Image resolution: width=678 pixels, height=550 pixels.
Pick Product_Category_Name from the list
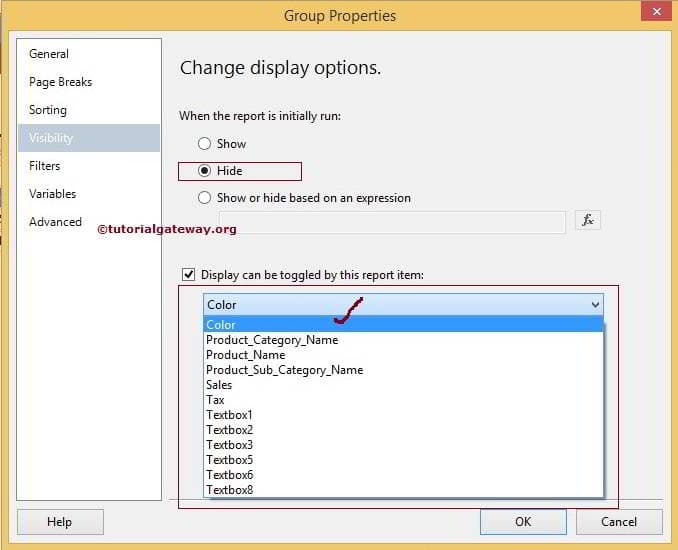[403, 340]
